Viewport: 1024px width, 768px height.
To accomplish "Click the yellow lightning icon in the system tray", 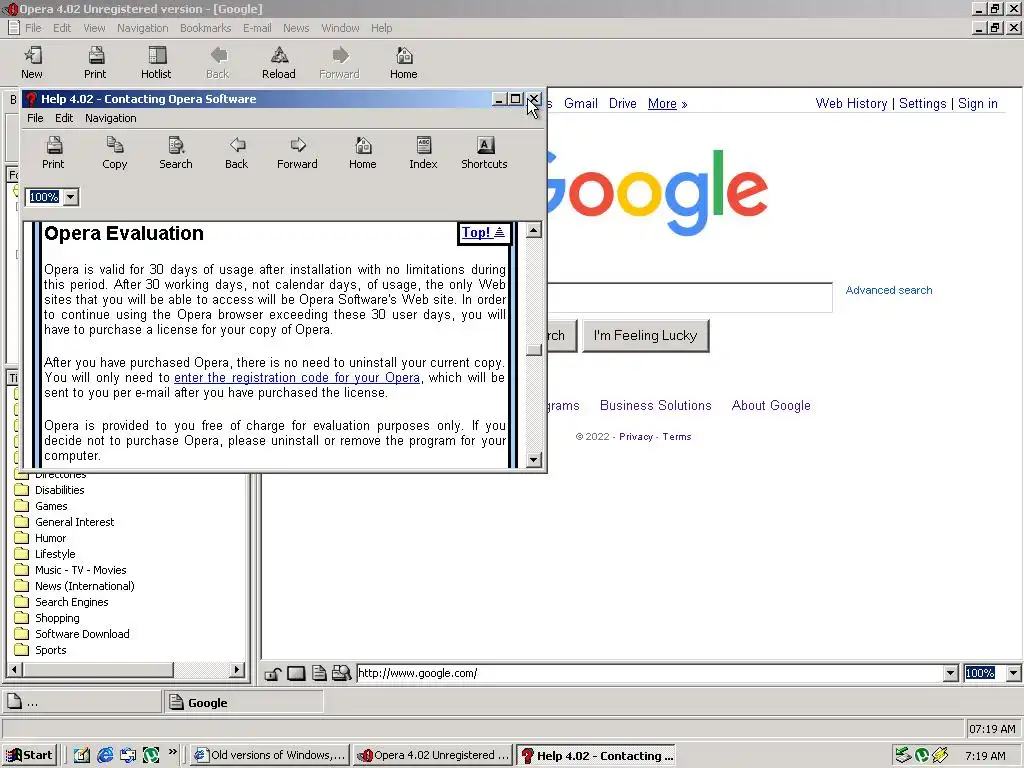I will [x=940, y=756].
